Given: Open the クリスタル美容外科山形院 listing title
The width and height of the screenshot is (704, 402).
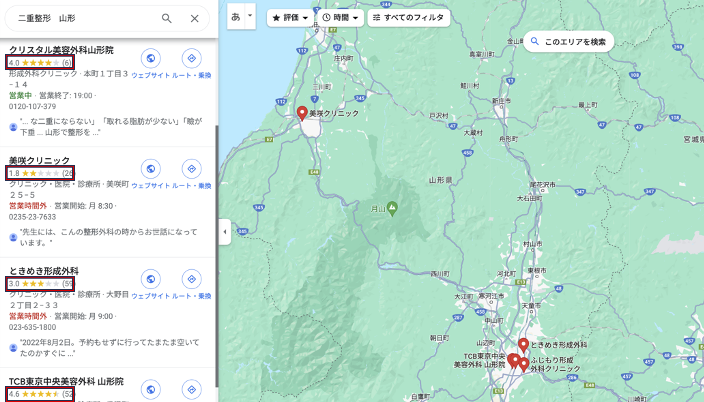Looking at the screenshot, I should click(x=61, y=50).
